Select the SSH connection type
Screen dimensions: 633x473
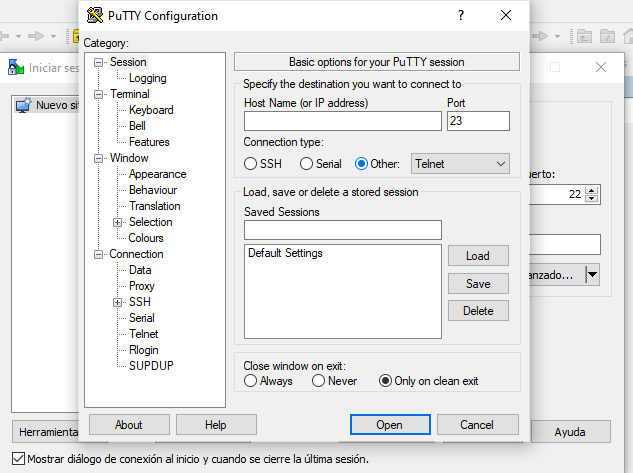[x=251, y=164]
